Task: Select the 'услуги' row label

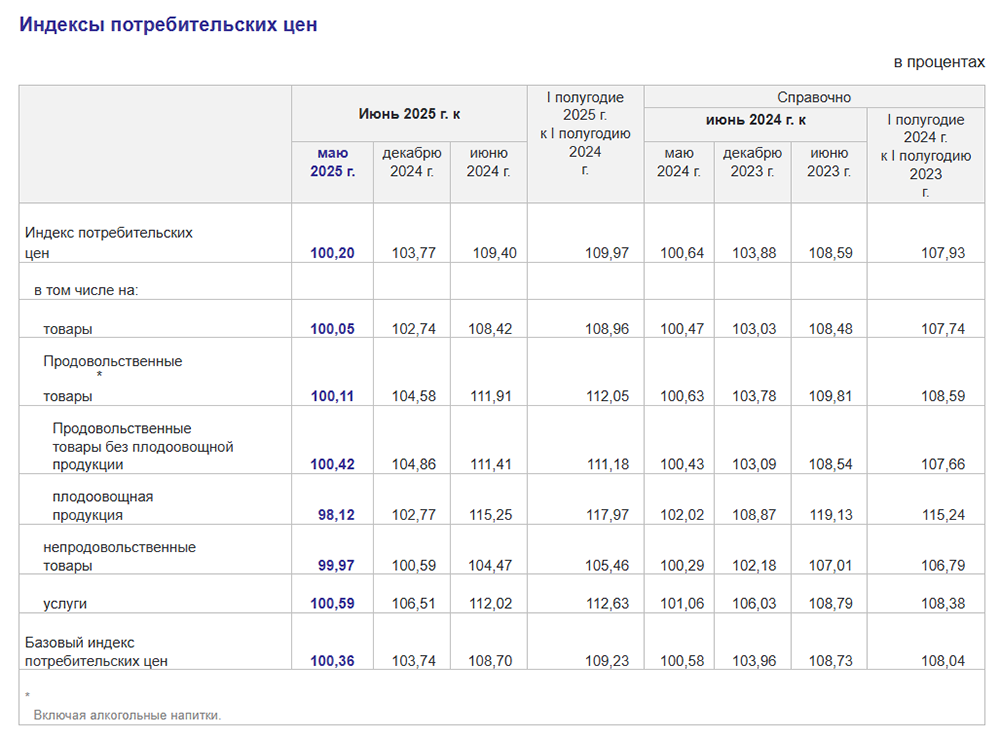Action: pos(64,604)
